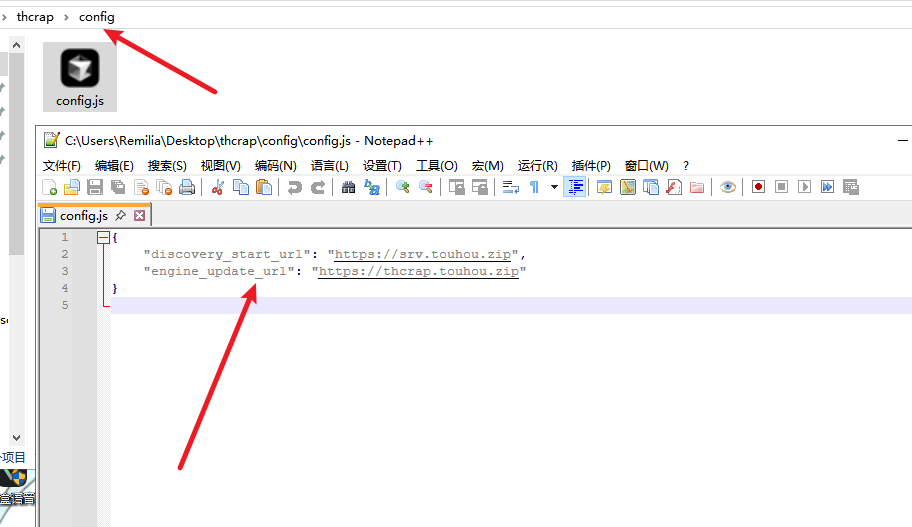Open the 搜索(S) menu
912x527 pixels.
pyautogui.click(x=167, y=166)
